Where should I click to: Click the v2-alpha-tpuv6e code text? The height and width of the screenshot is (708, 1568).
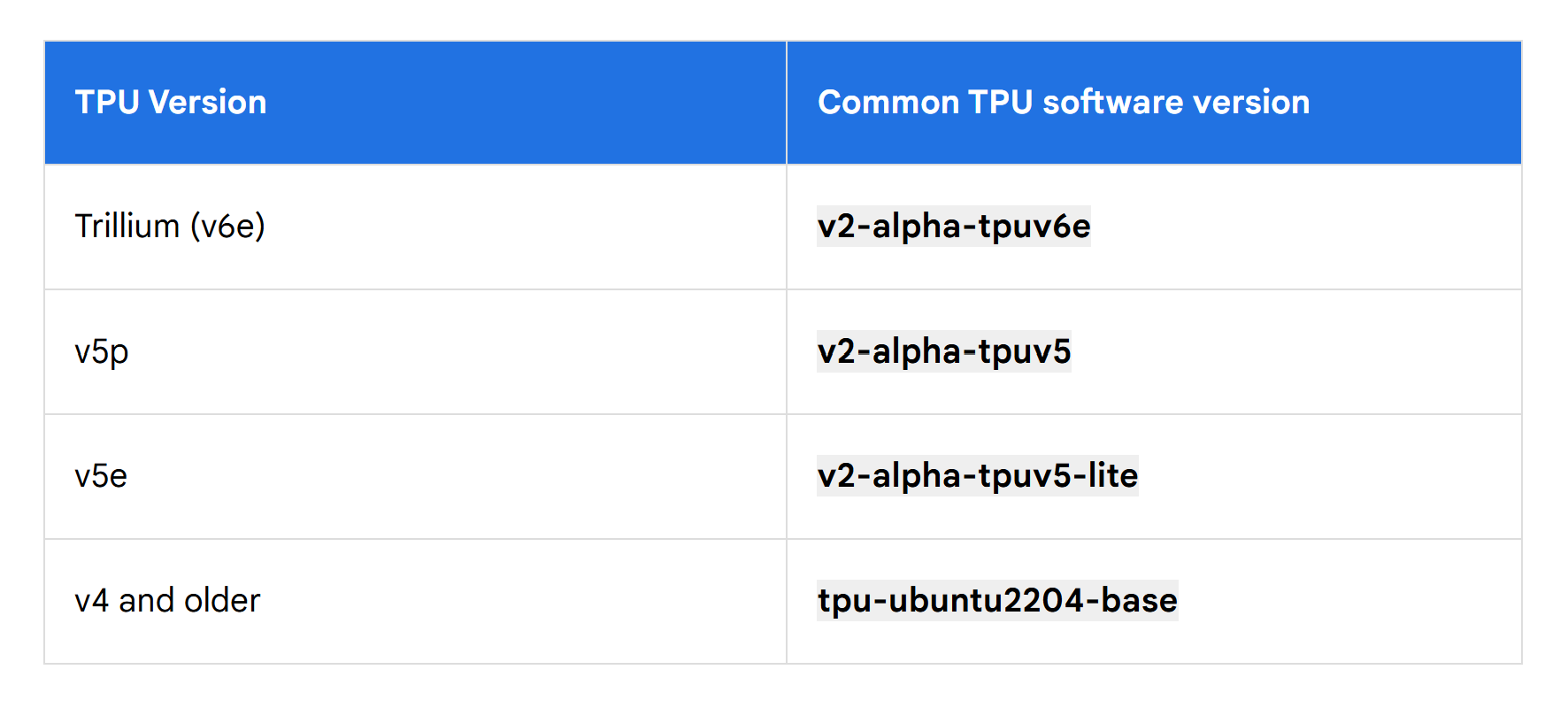point(954,227)
